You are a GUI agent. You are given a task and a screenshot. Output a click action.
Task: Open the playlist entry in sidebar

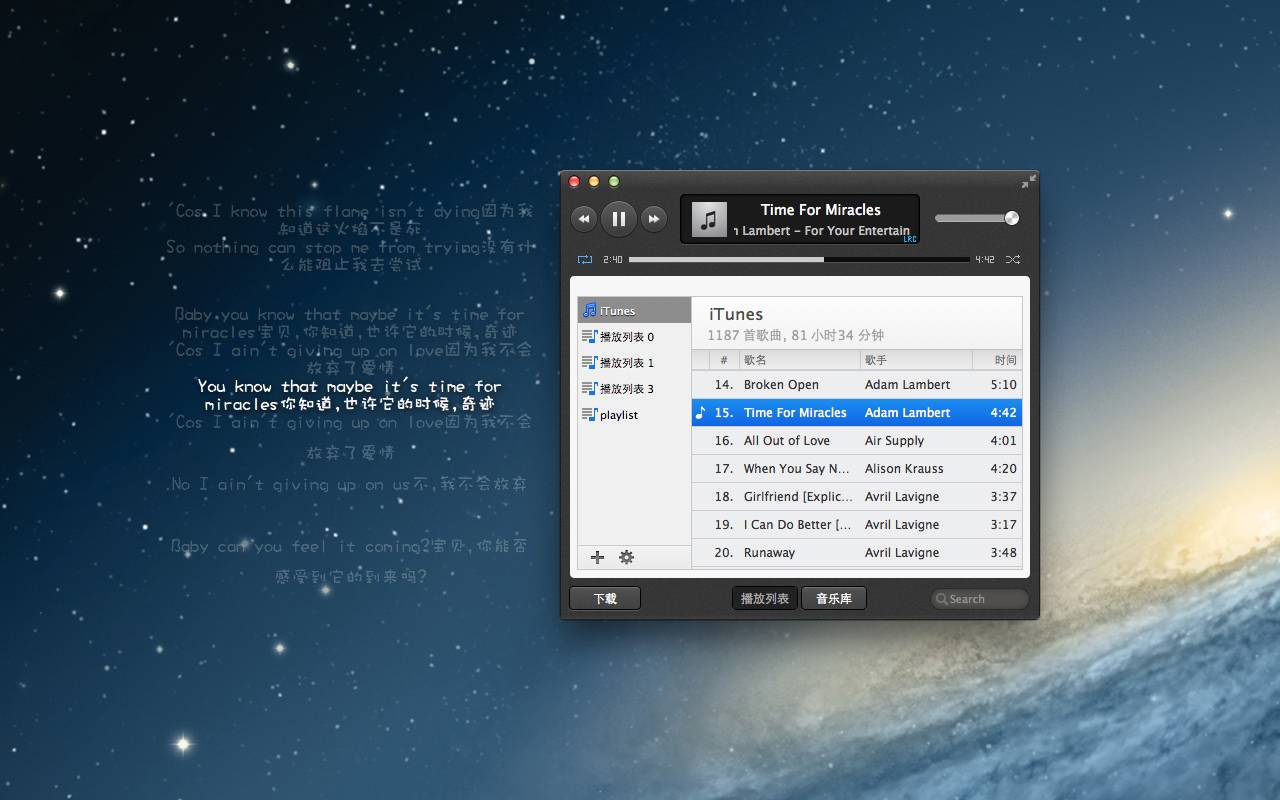[634, 414]
